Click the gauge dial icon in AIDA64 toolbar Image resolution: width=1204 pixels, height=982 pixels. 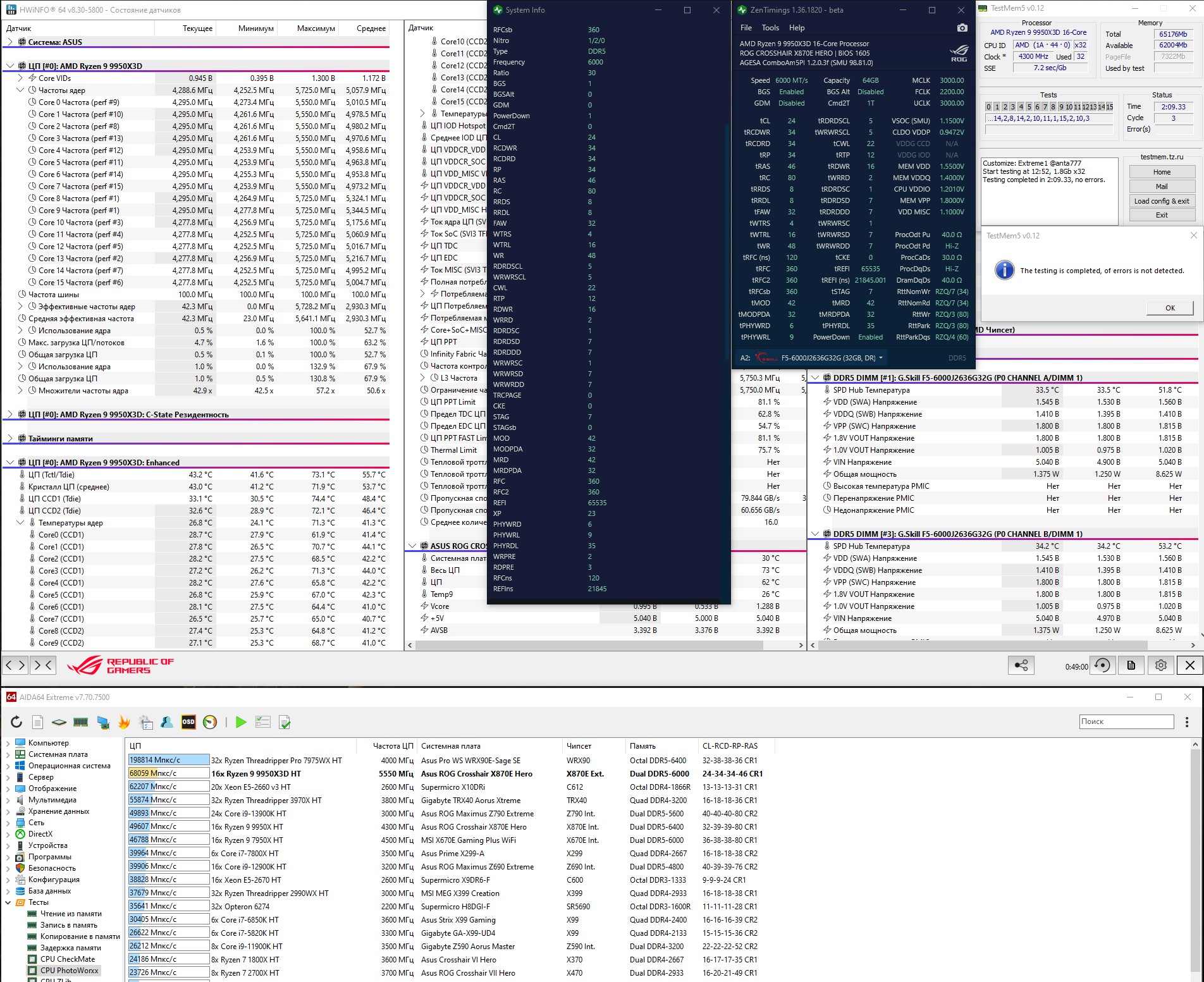coord(210,721)
